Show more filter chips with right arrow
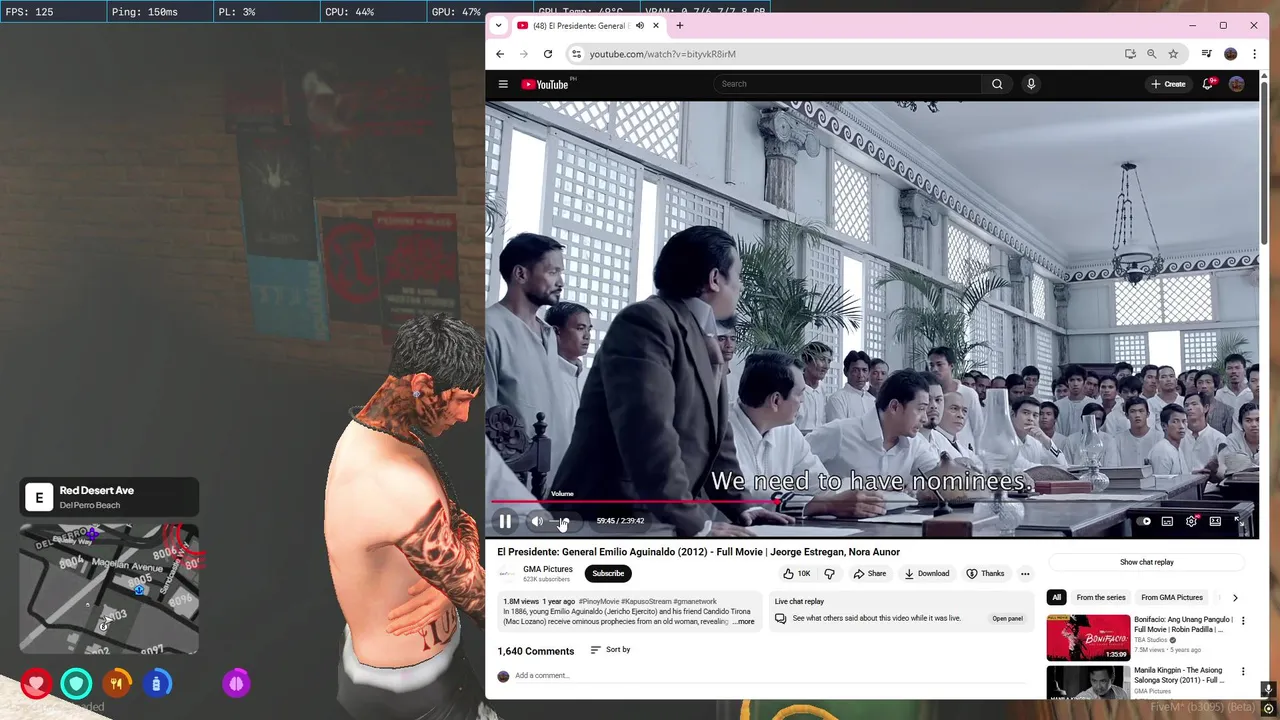Screen dimensions: 1280x720 [x=1235, y=597]
